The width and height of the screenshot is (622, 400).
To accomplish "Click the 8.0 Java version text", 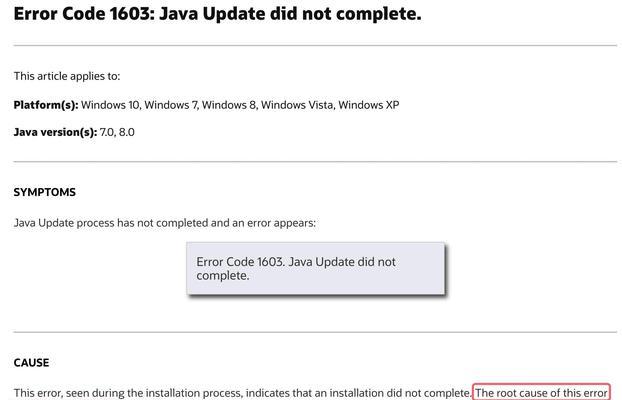I will [x=127, y=132].
